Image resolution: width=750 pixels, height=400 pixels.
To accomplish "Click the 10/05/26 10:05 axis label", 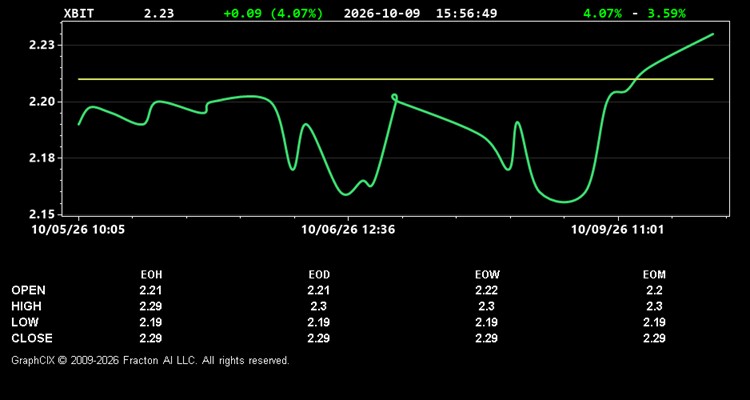I will 78,230.
